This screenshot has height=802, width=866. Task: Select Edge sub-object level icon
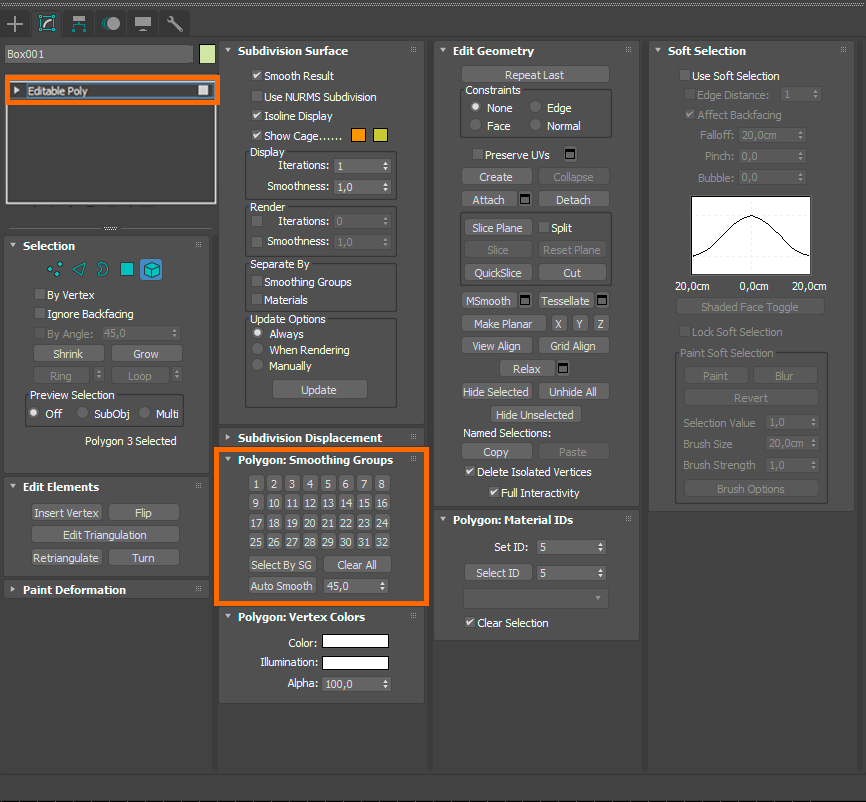79,269
